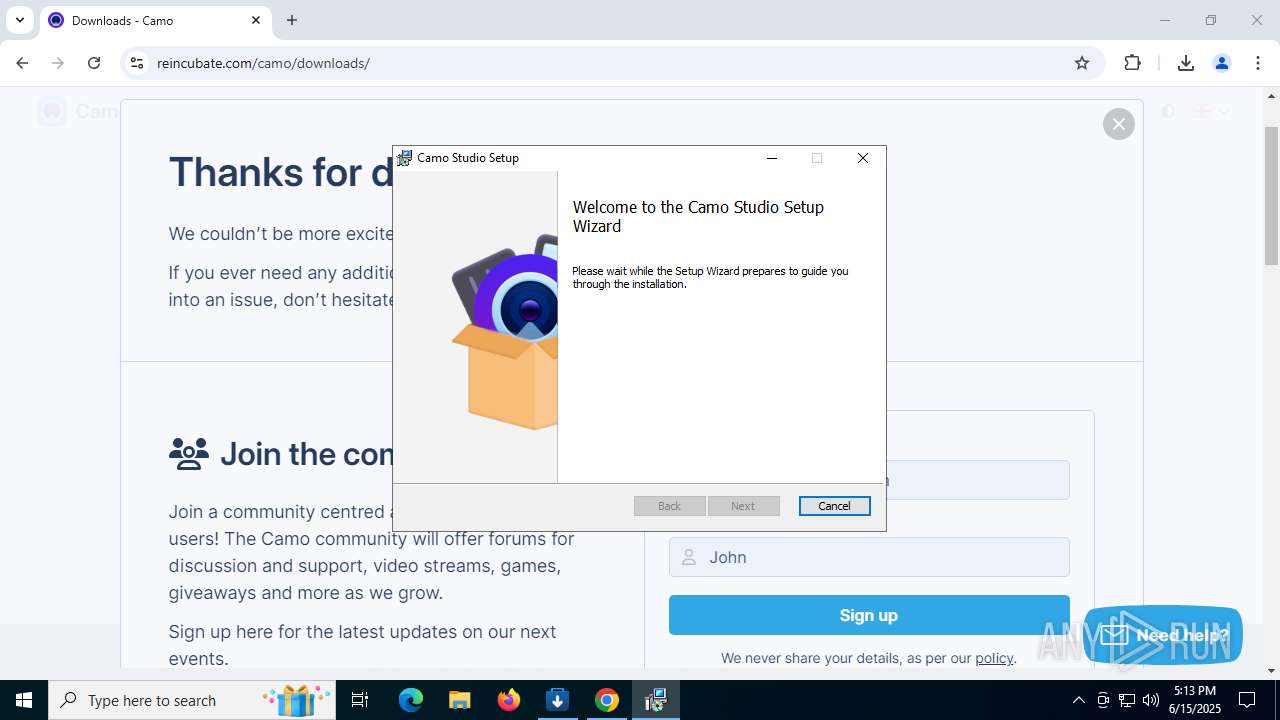
Task: Open Chrome downloads panel
Action: click(x=1185, y=63)
